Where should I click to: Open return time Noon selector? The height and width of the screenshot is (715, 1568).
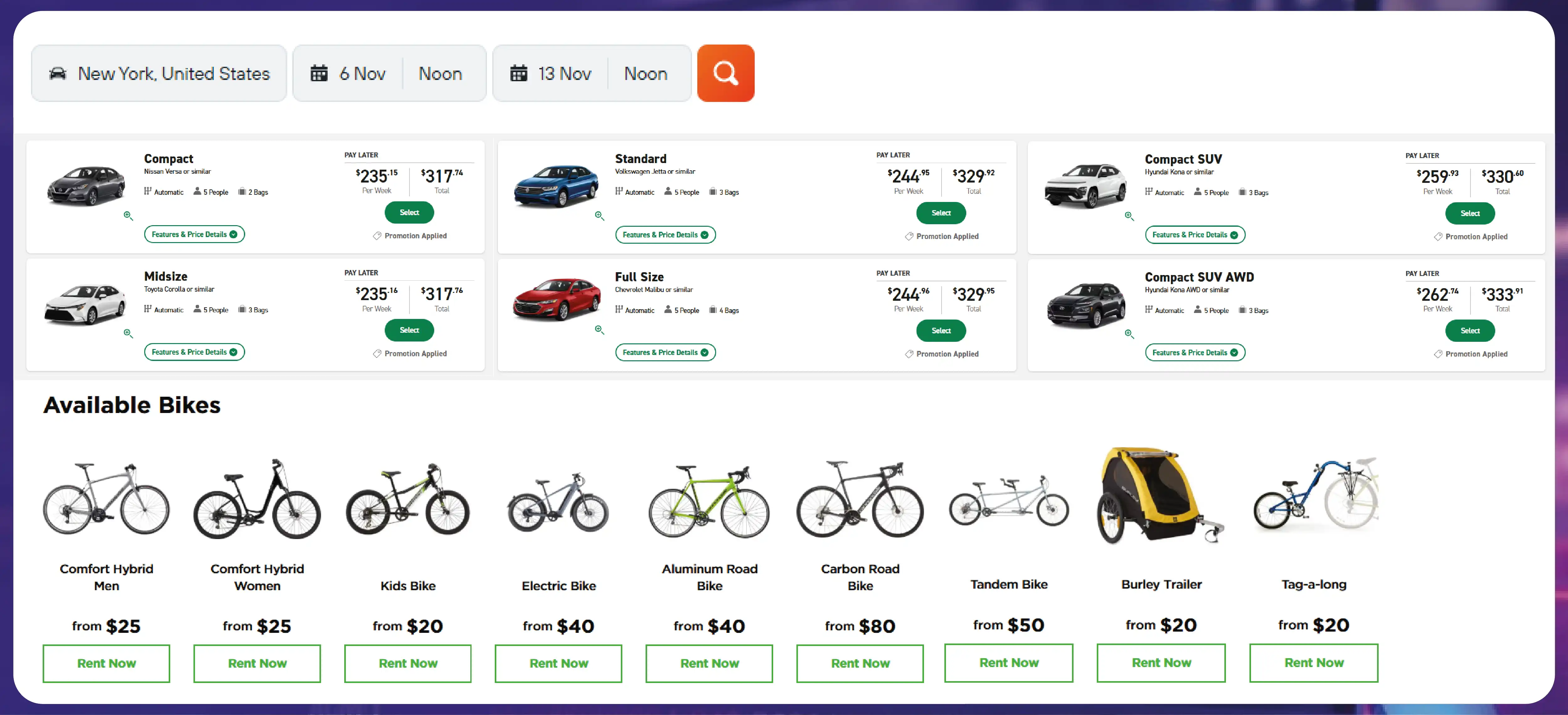coord(645,74)
